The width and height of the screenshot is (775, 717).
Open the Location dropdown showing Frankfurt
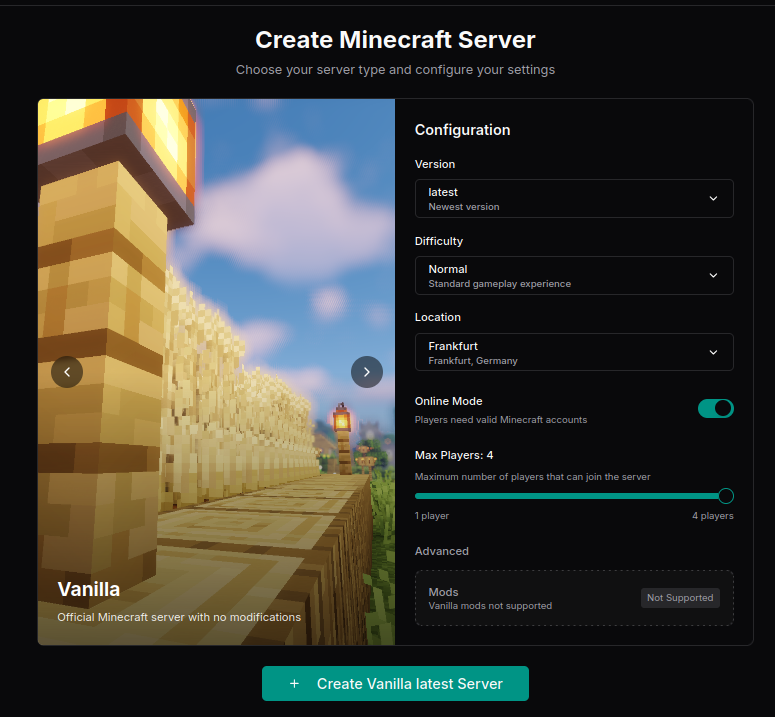(574, 352)
